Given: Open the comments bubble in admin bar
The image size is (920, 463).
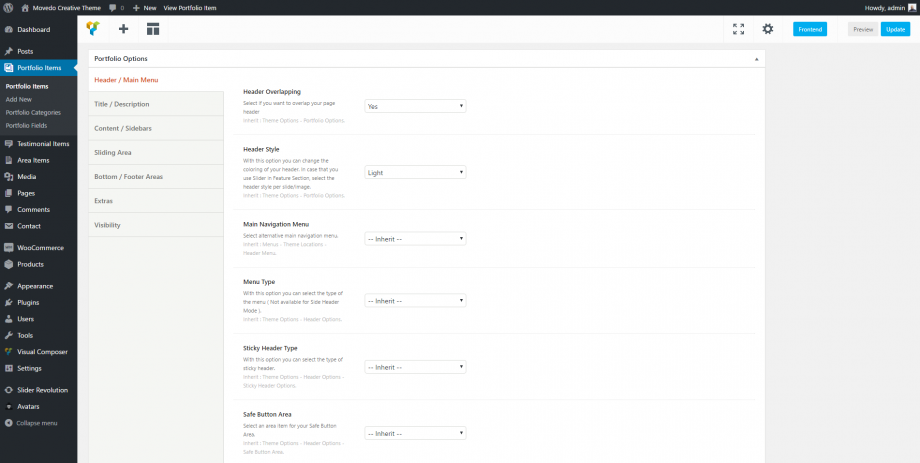Looking at the screenshot, I should (x=112, y=6).
